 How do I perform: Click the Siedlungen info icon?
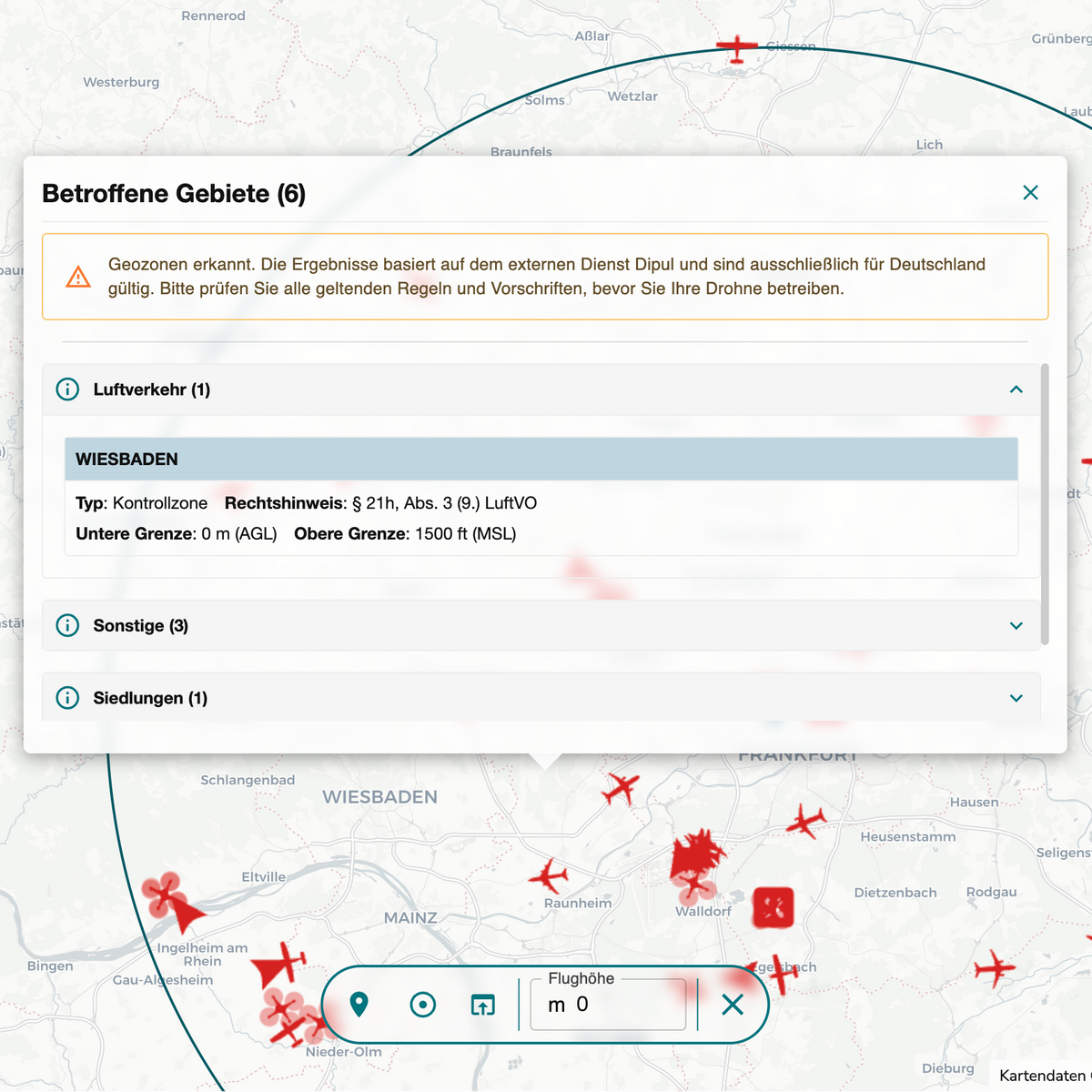tap(67, 698)
